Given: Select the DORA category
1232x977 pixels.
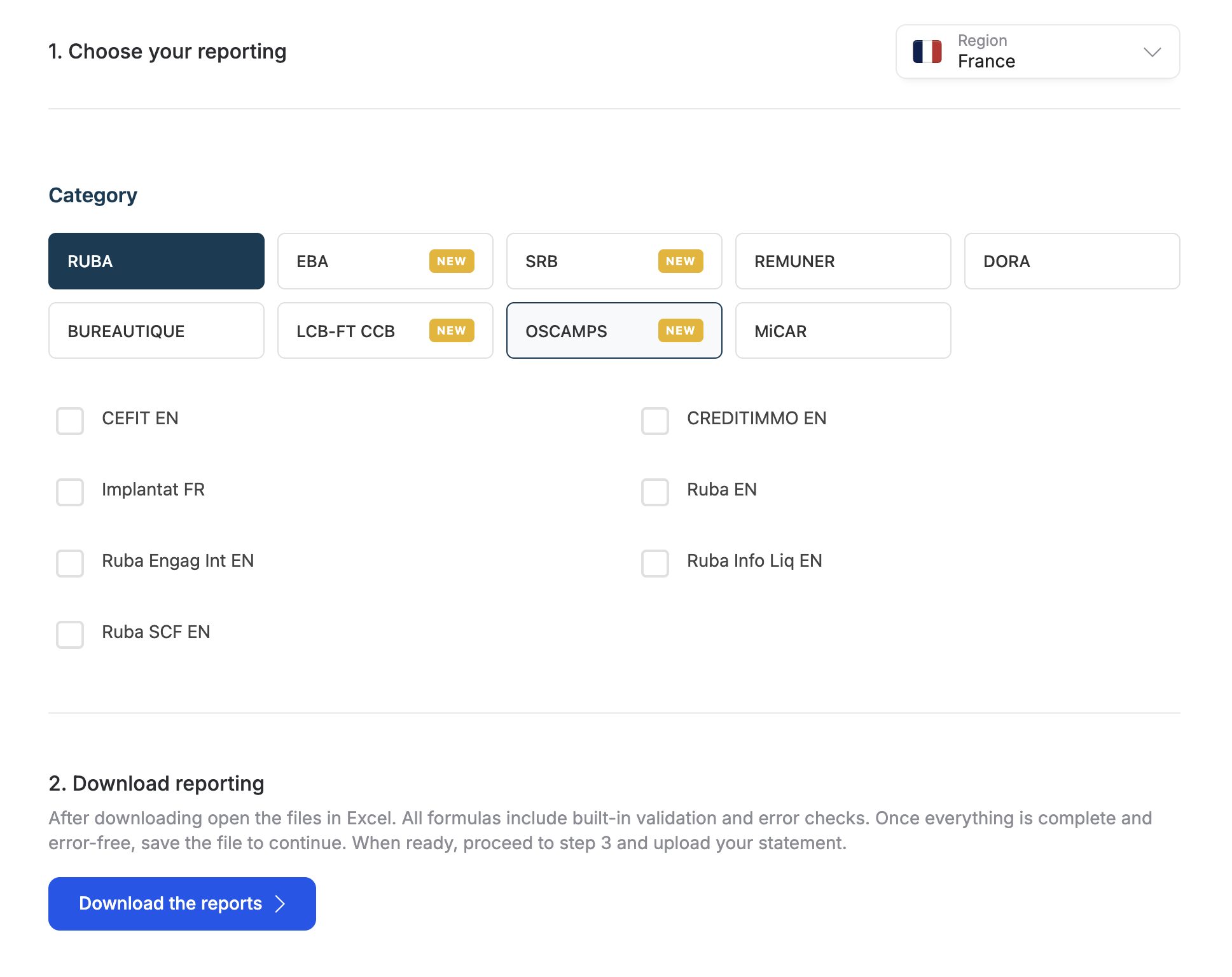Looking at the screenshot, I should point(1072,261).
